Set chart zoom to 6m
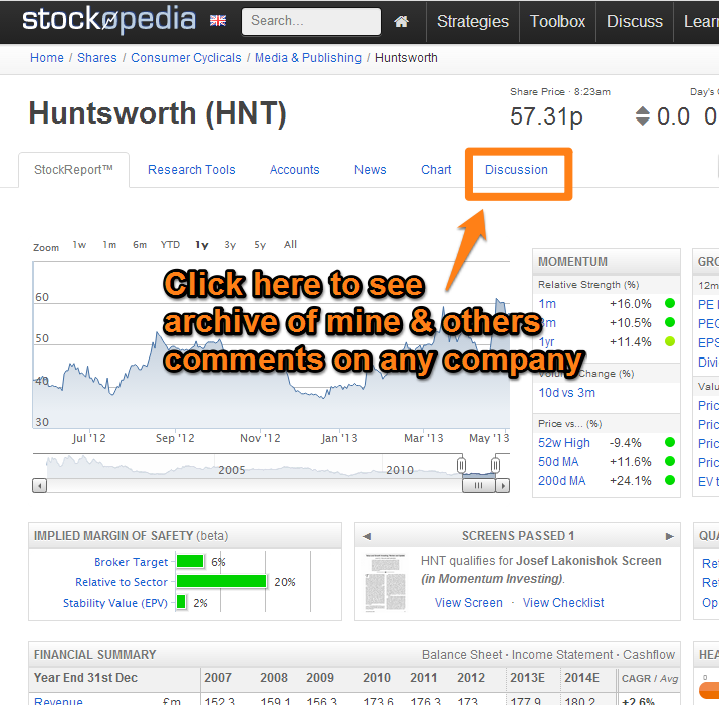 pyautogui.click(x=140, y=245)
